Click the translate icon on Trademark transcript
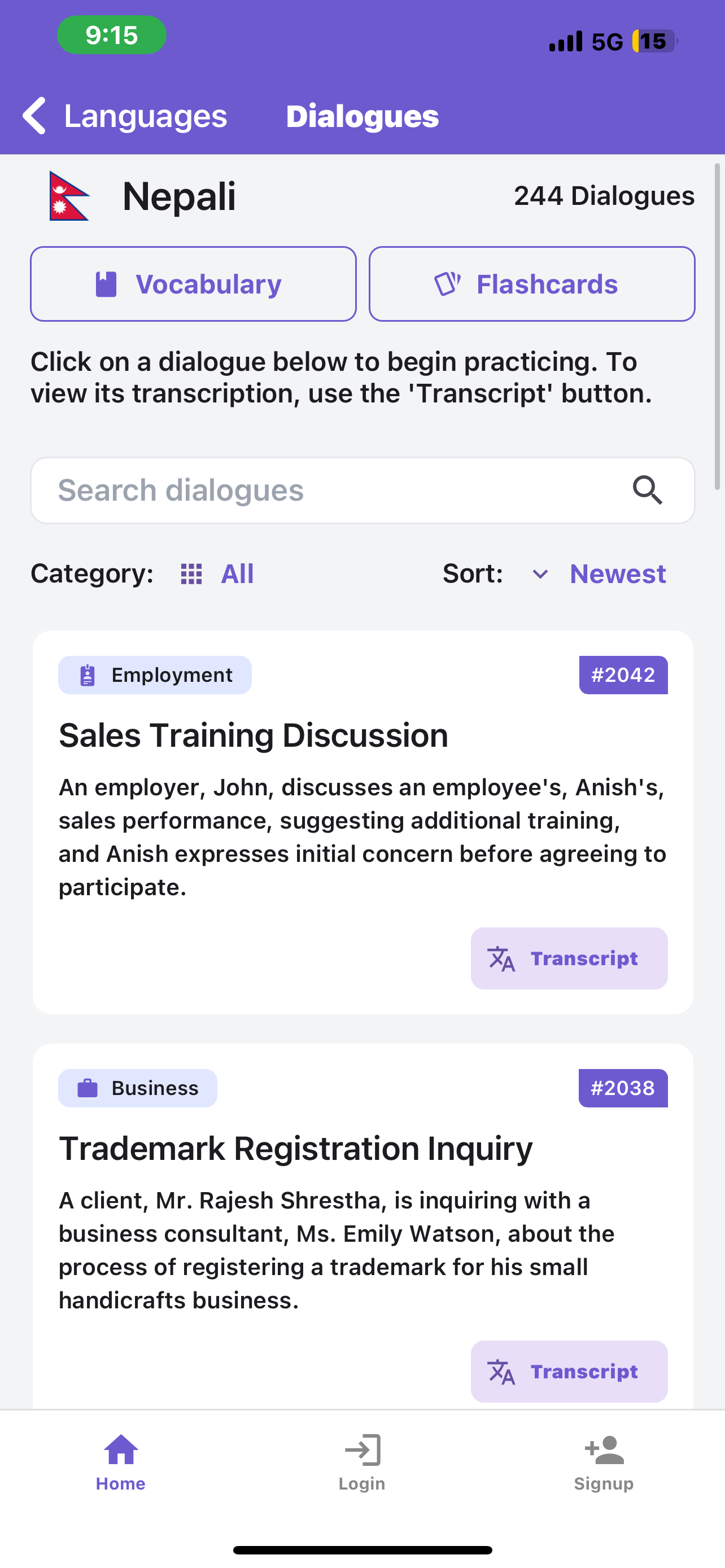The height and width of the screenshot is (1568, 725). (x=501, y=1372)
